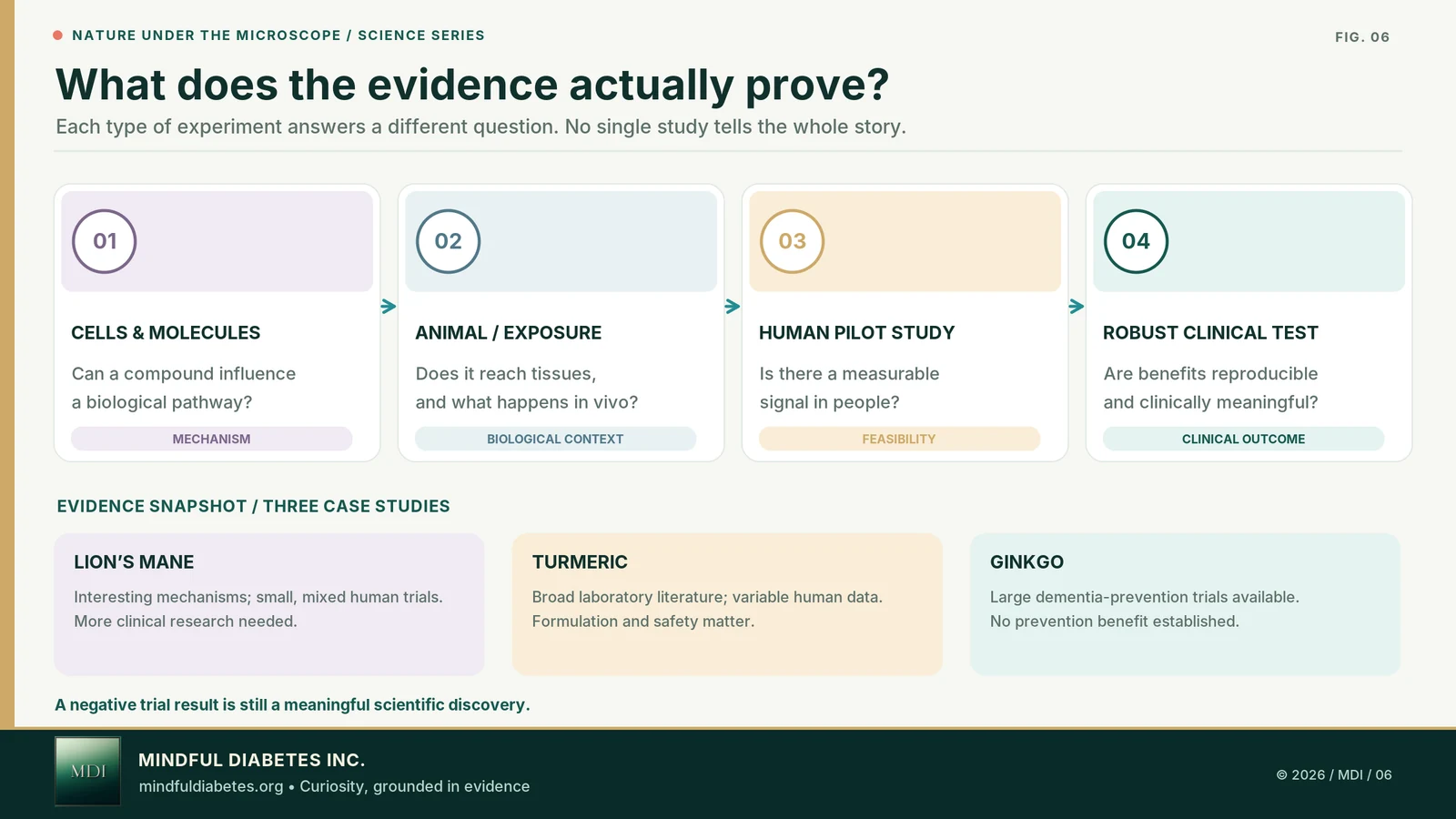
Task: Click 'a biological pathway?' line
Action: pos(162,402)
